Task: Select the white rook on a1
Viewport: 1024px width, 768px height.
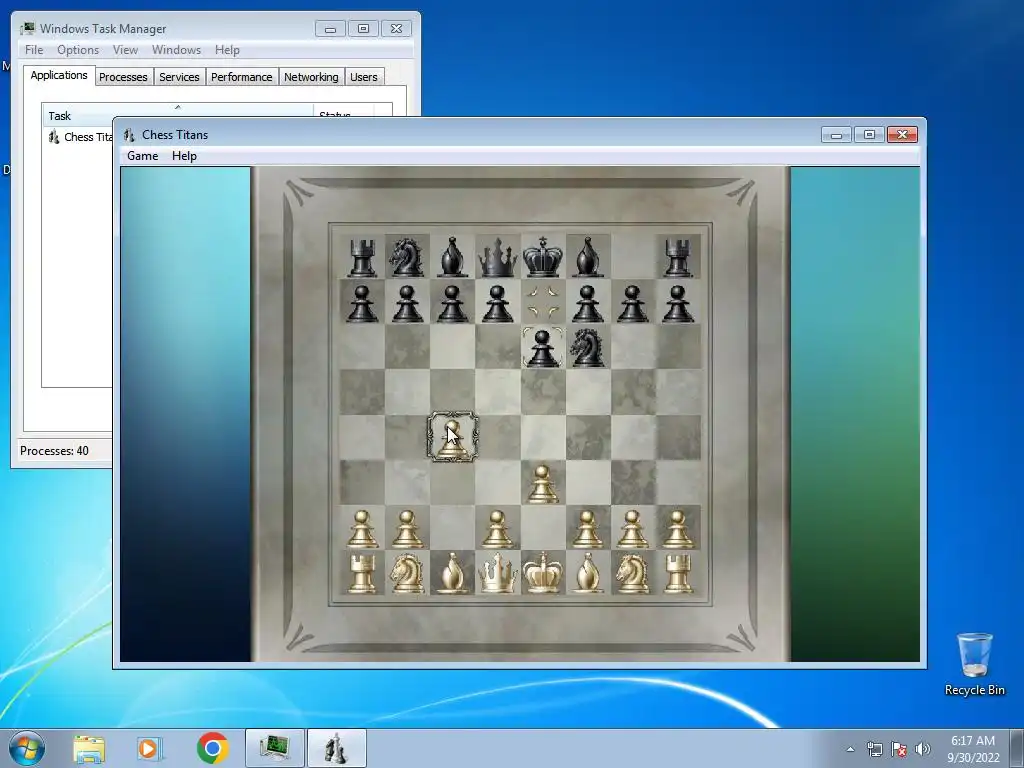Action: pos(362,573)
